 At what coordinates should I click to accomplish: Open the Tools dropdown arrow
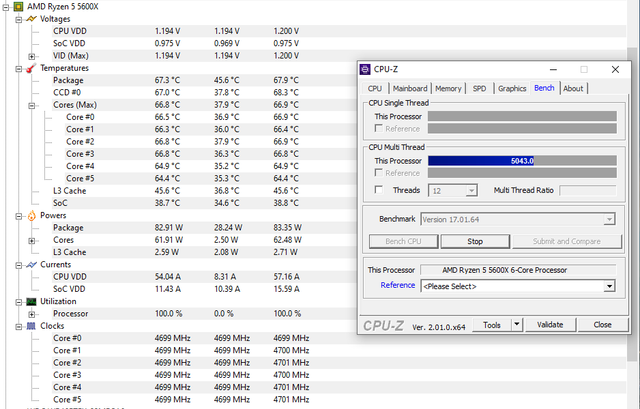[517, 325]
